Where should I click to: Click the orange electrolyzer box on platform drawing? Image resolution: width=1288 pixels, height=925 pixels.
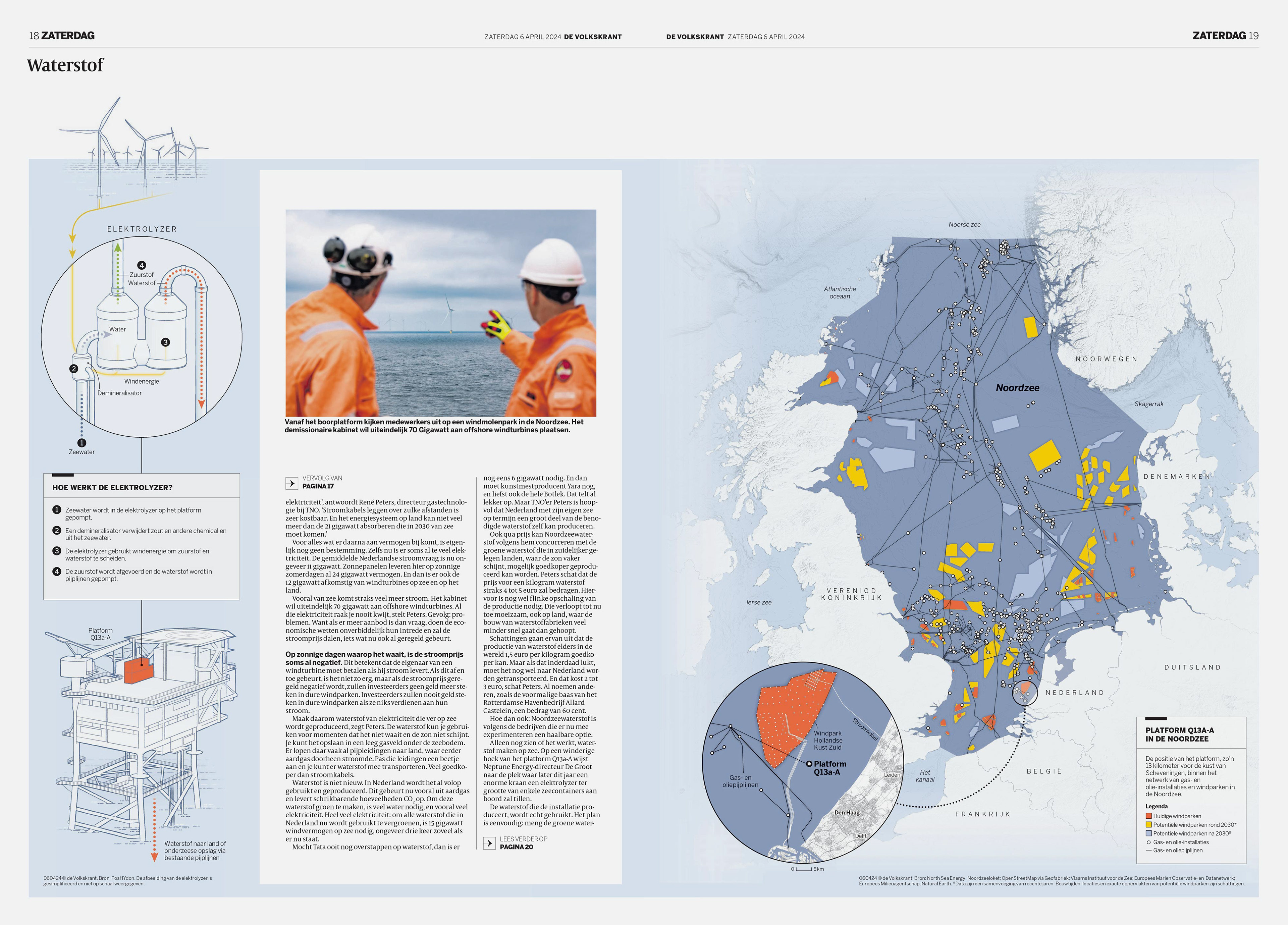[x=139, y=671]
